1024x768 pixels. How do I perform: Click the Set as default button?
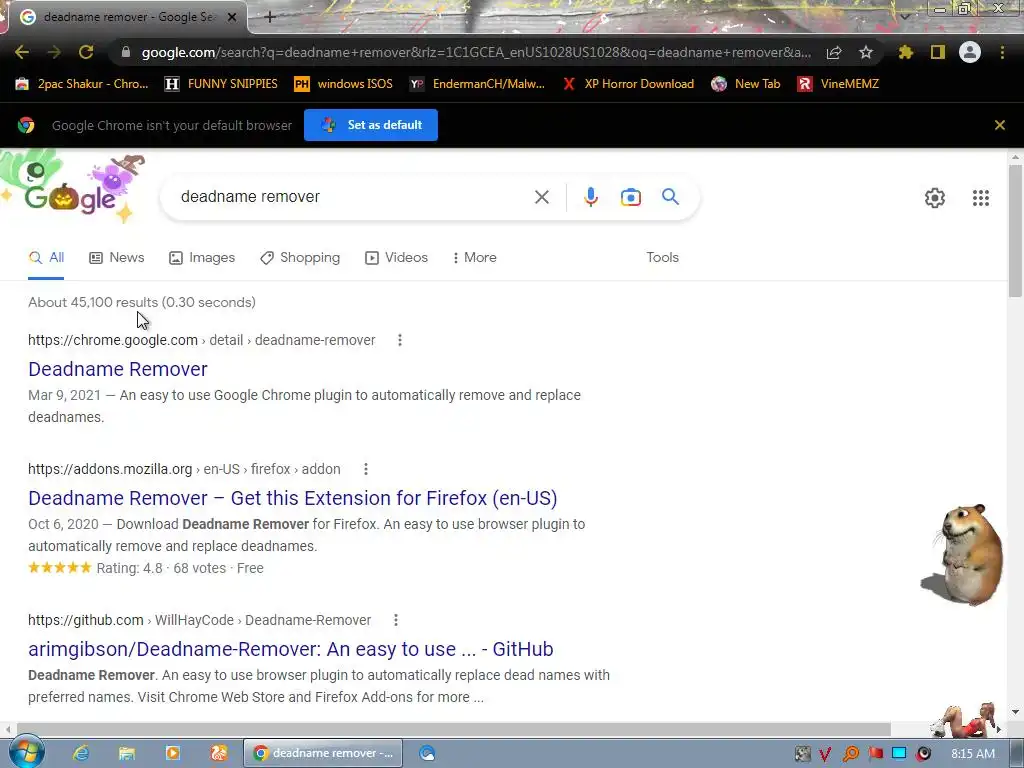371,125
